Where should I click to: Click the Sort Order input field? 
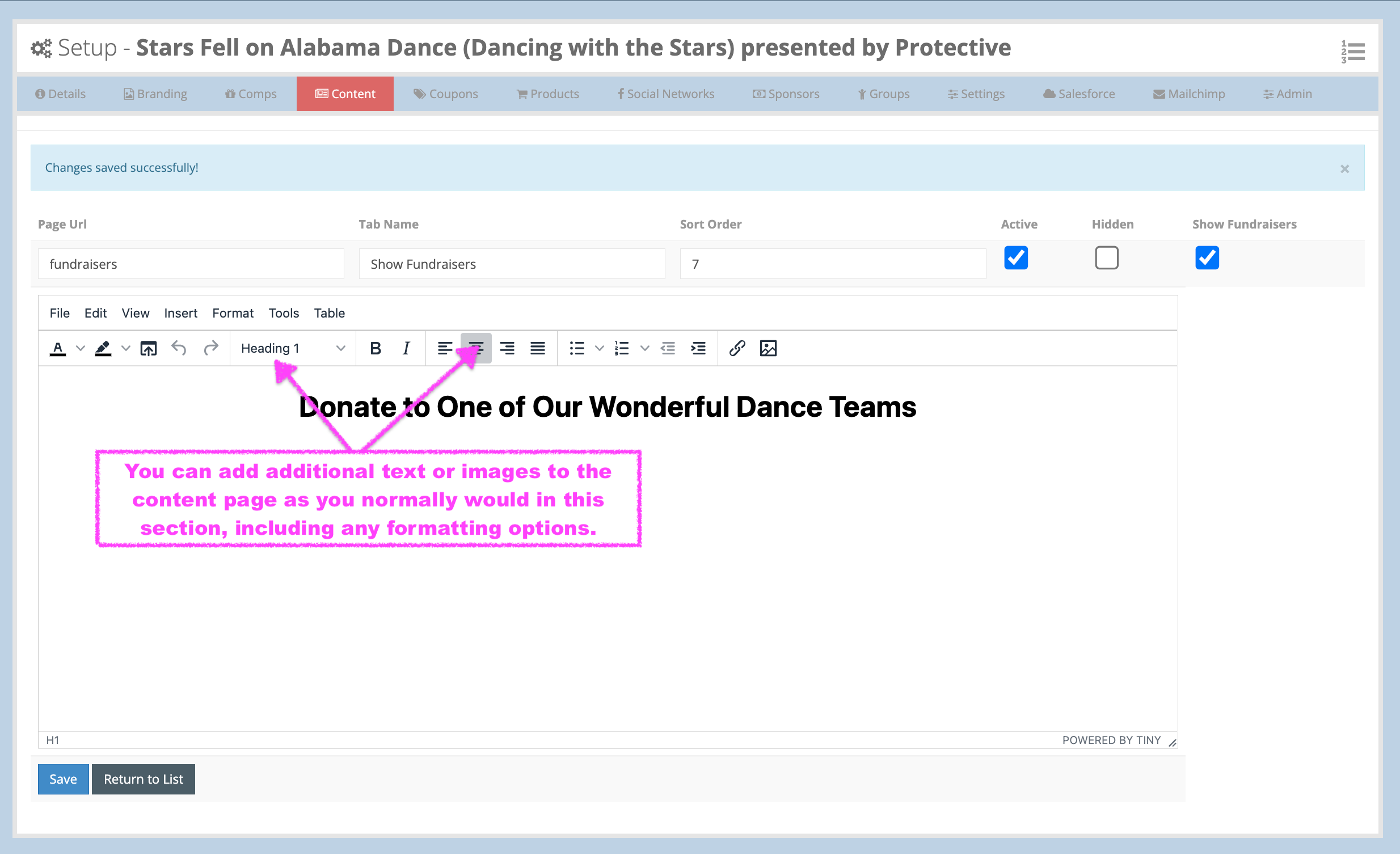point(832,264)
